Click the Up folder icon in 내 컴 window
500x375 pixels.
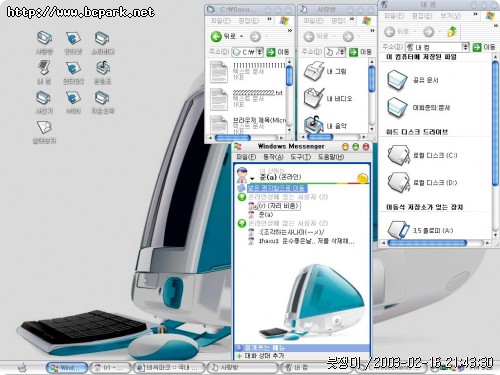click(452, 32)
